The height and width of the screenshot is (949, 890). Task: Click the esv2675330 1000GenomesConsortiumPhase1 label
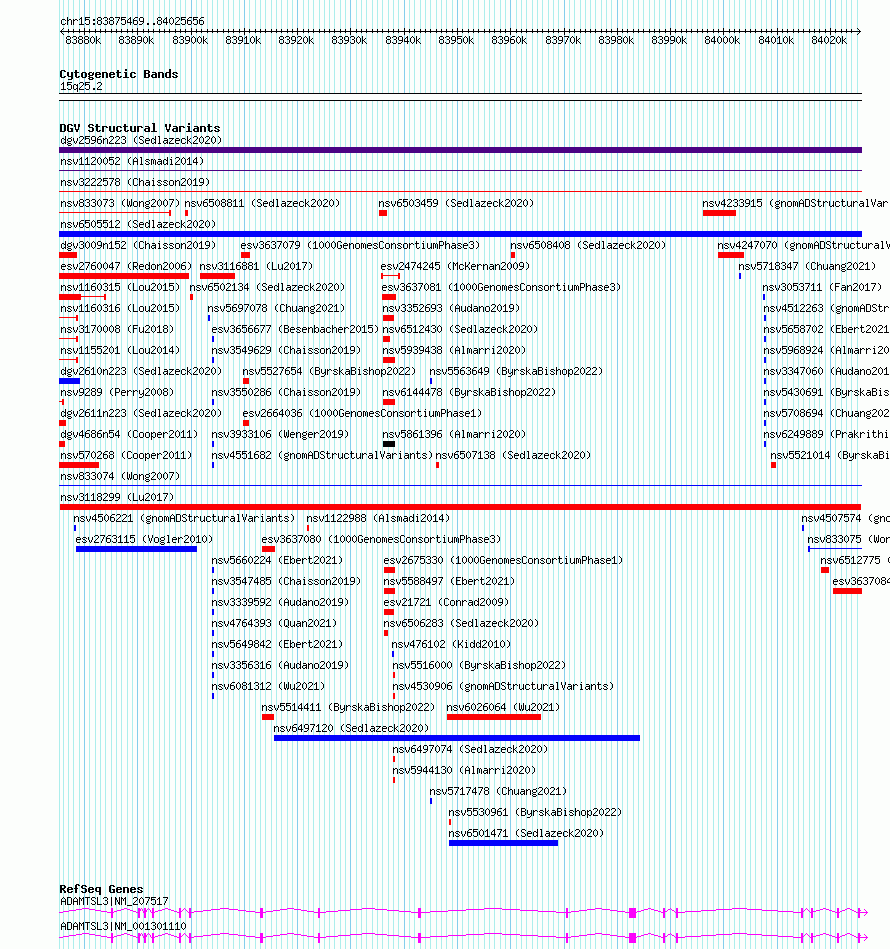click(503, 561)
